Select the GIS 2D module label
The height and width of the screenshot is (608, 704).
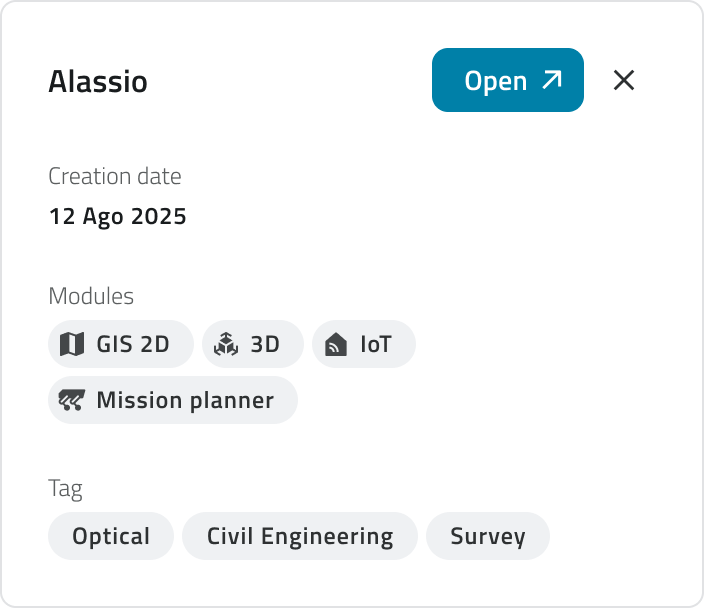(x=132, y=345)
